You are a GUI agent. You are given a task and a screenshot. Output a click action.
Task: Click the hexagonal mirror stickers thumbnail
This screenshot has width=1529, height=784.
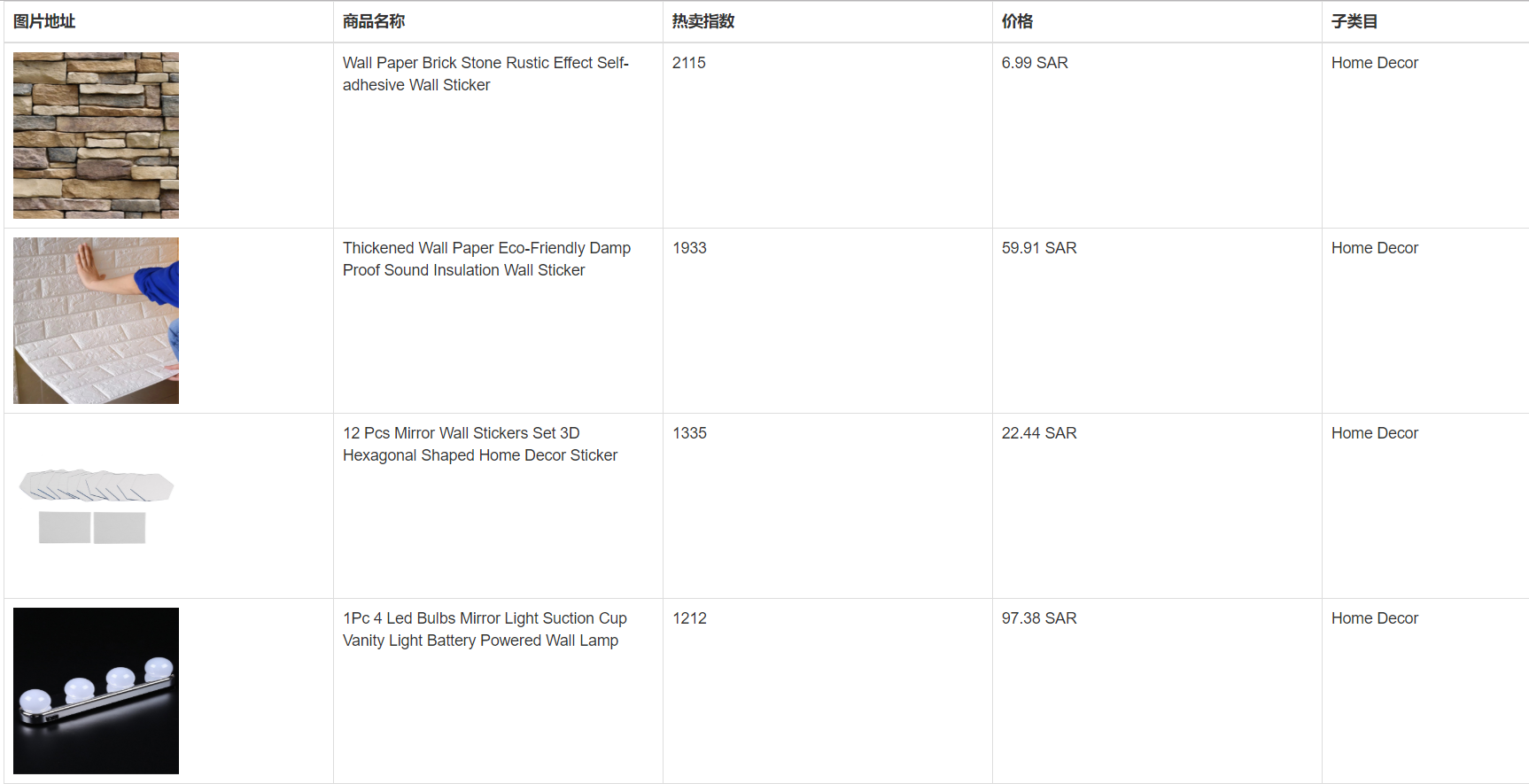tap(96, 506)
